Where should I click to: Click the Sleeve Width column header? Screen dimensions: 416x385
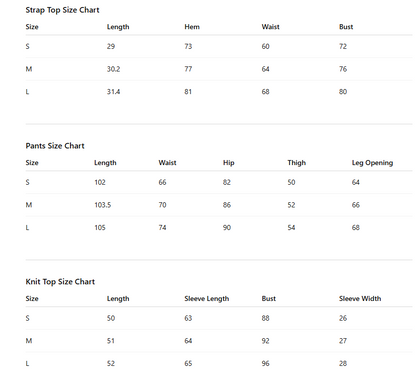click(360, 299)
